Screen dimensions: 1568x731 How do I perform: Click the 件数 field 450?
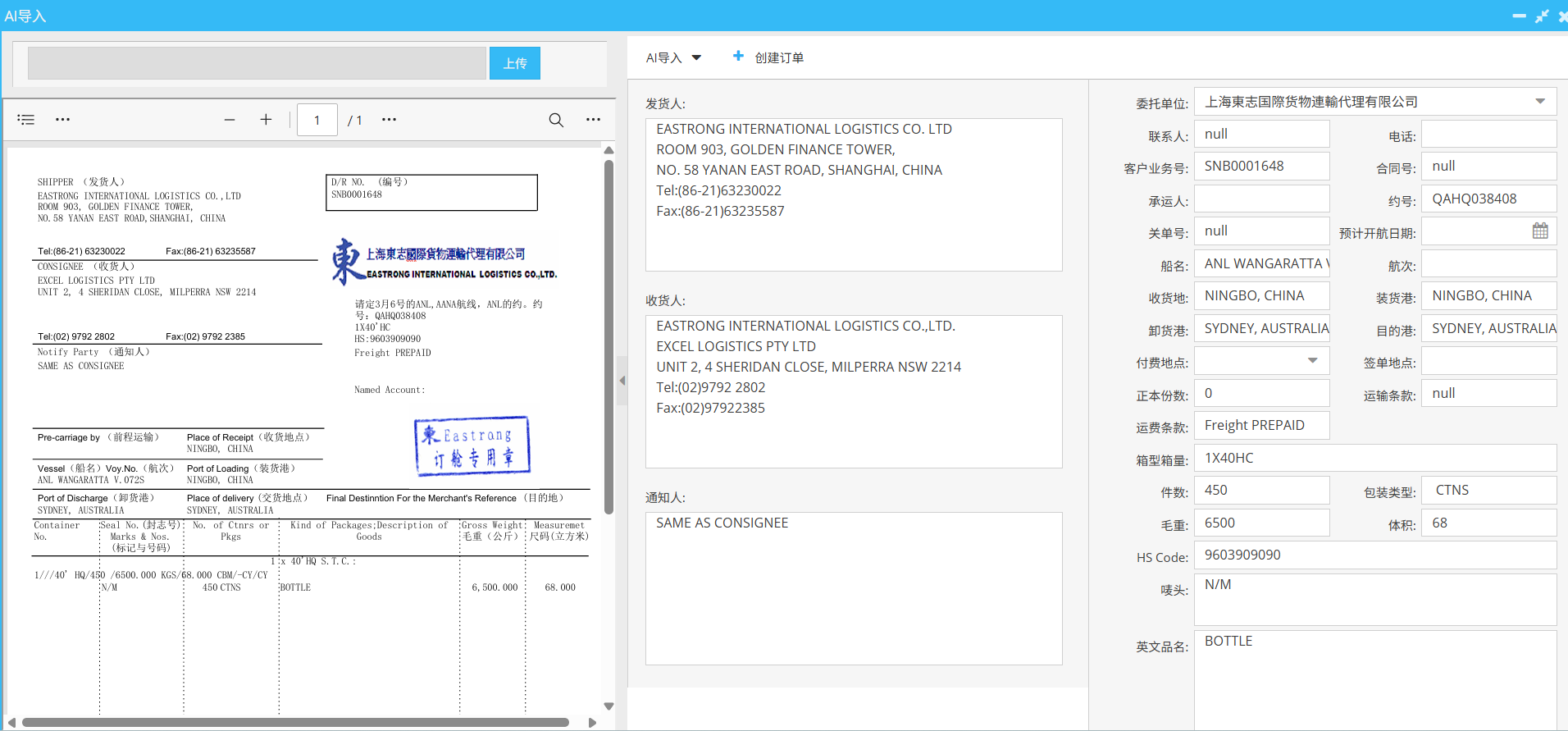click(1261, 490)
